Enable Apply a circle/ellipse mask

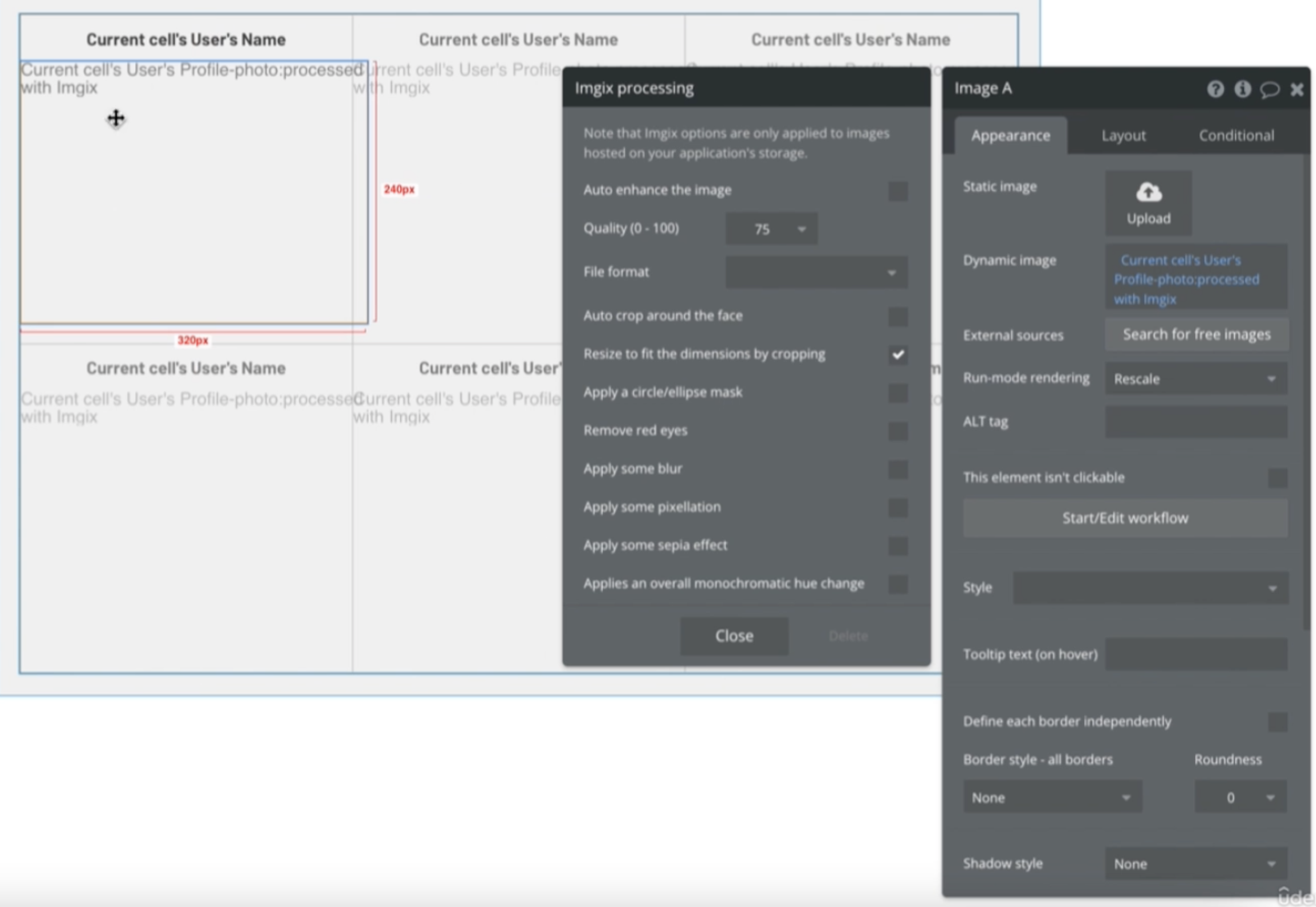[x=897, y=393]
